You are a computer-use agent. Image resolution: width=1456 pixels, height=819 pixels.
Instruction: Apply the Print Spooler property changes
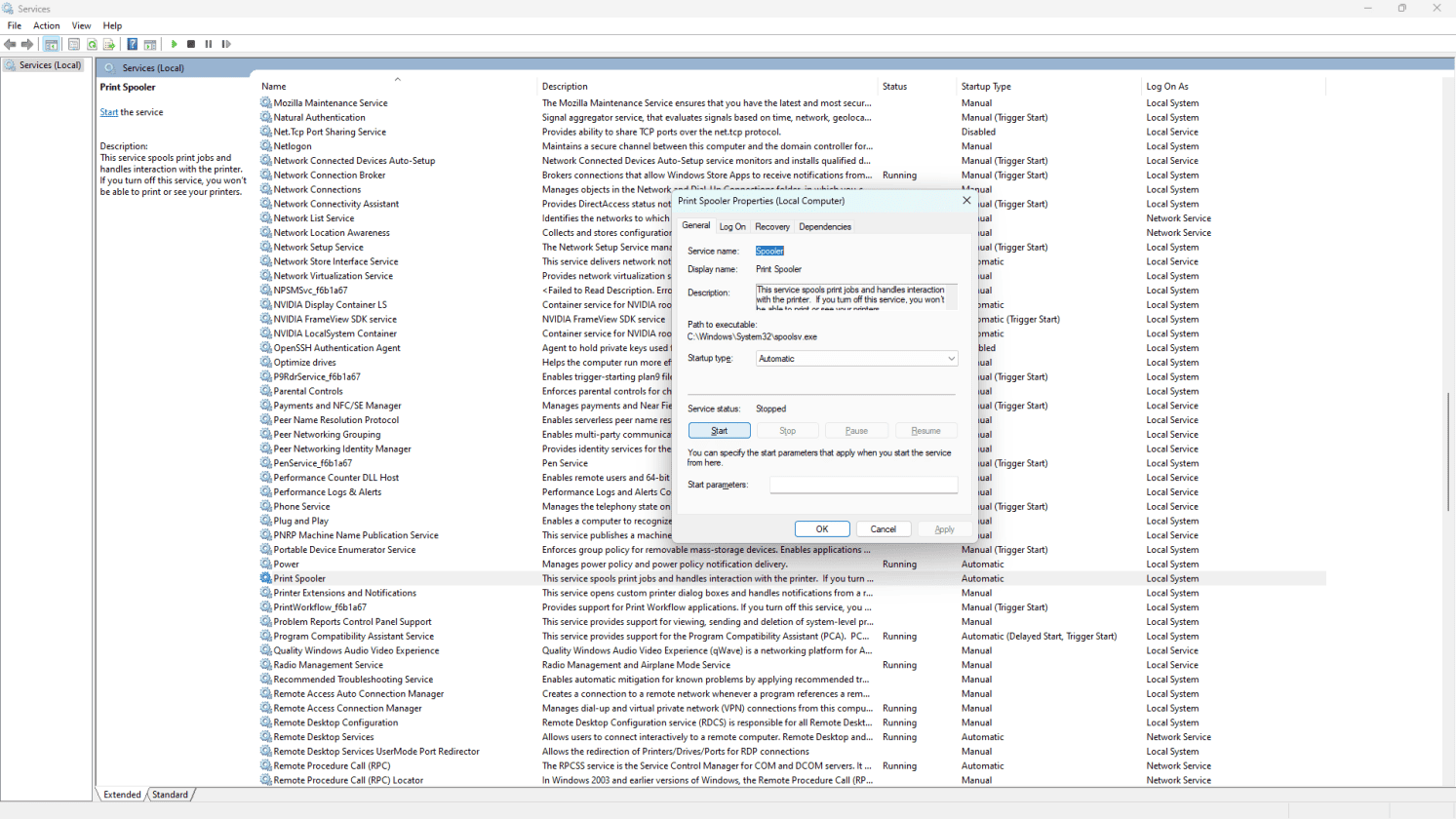point(943,528)
